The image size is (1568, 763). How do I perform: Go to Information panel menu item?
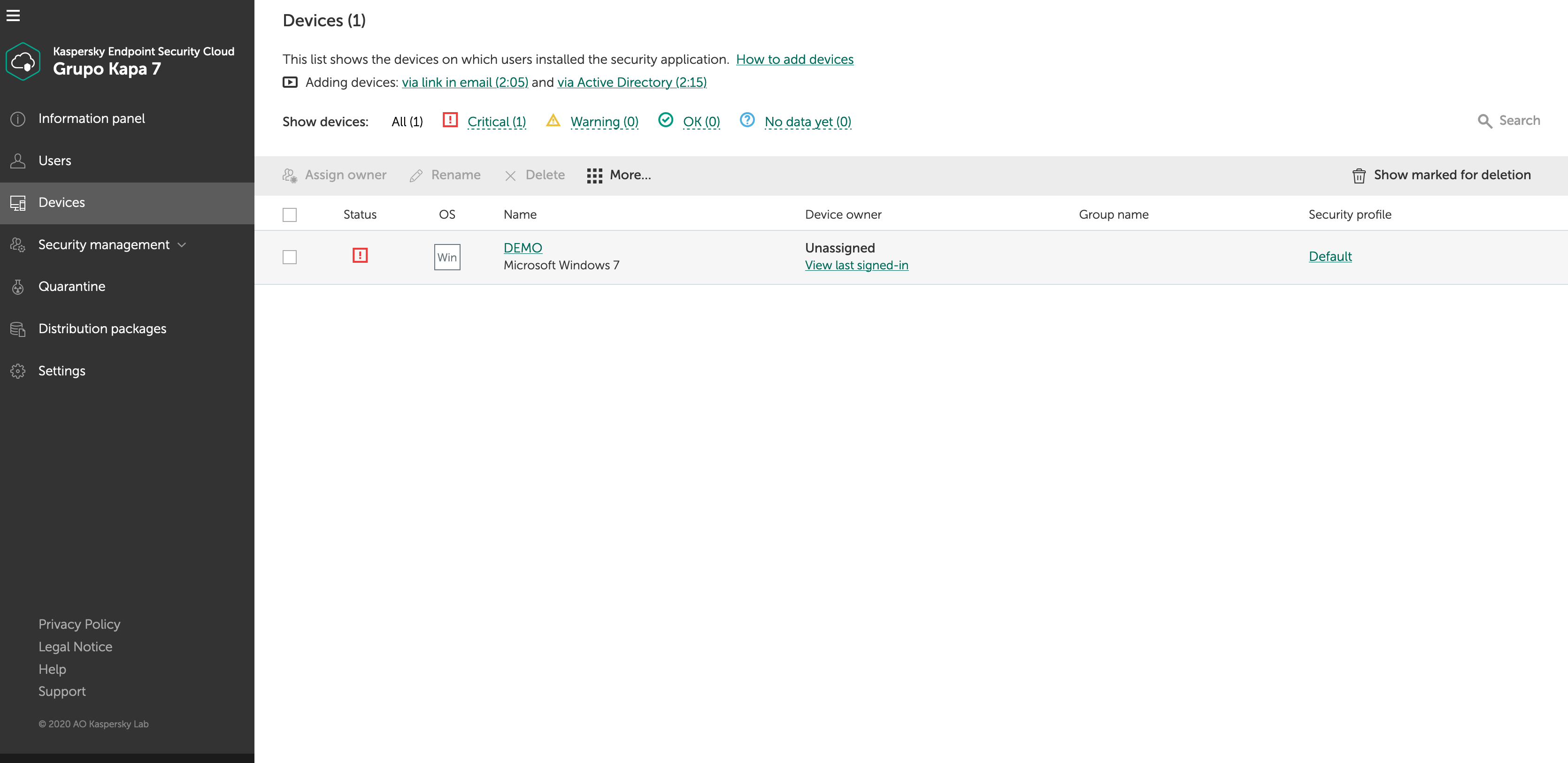[127, 119]
